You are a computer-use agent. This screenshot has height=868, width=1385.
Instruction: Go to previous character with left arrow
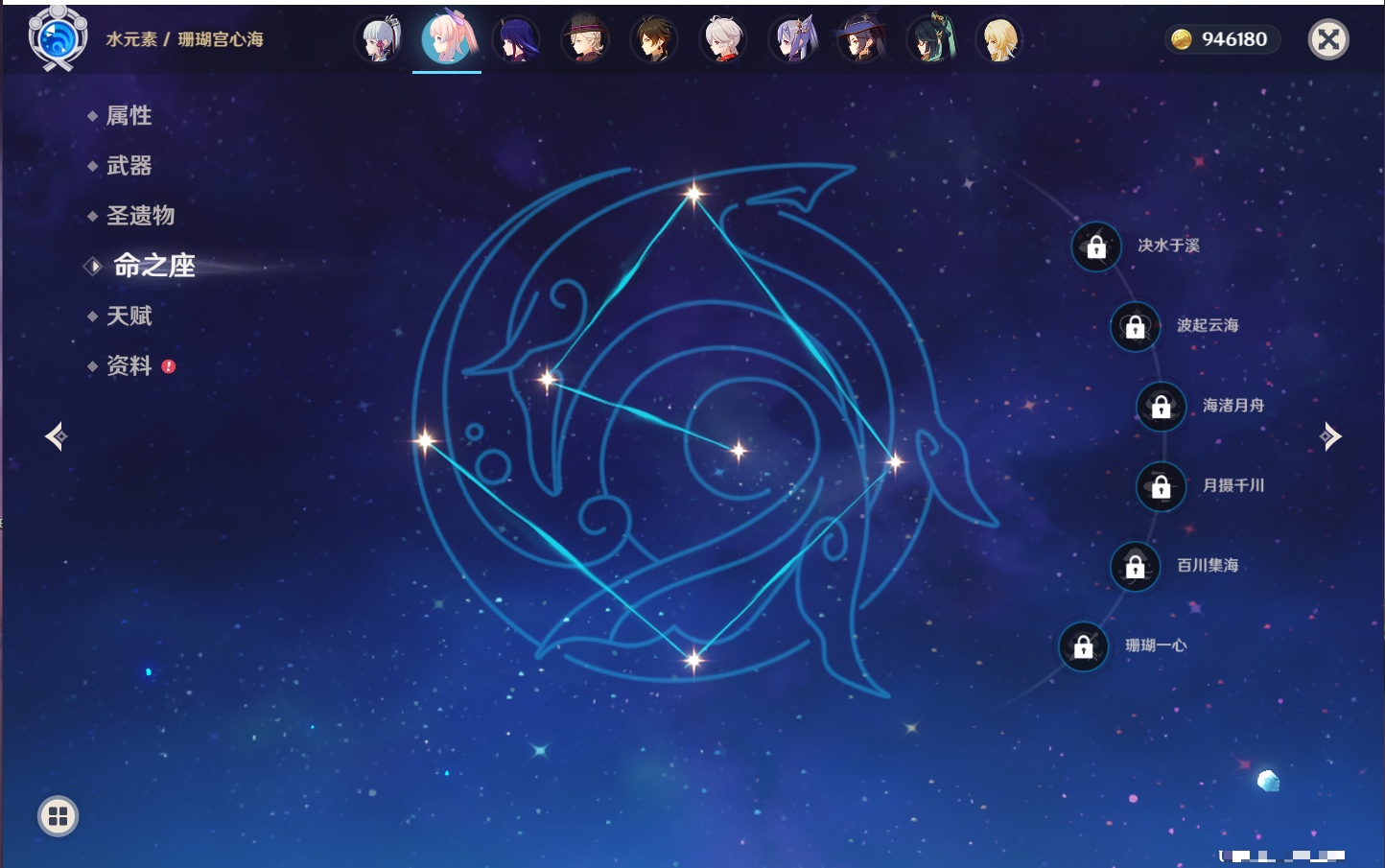coord(56,436)
